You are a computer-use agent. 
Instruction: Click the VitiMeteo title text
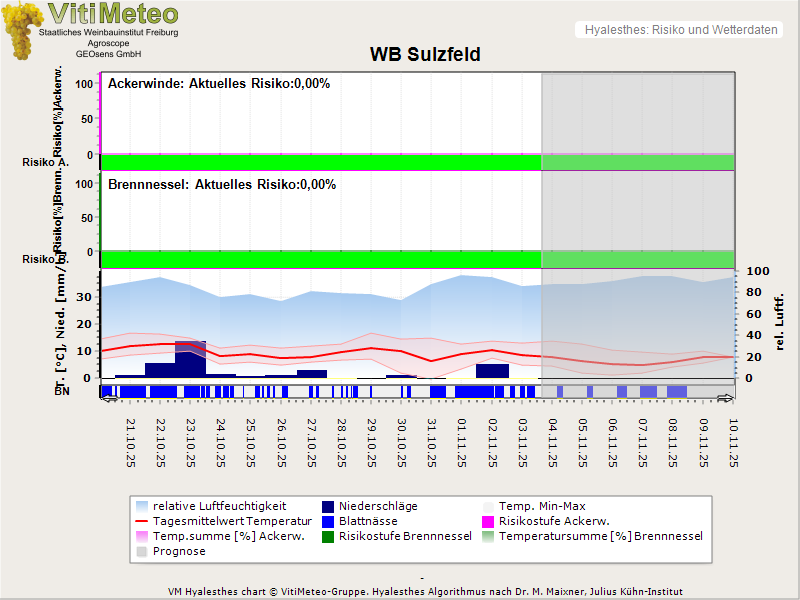(x=113, y=14)
